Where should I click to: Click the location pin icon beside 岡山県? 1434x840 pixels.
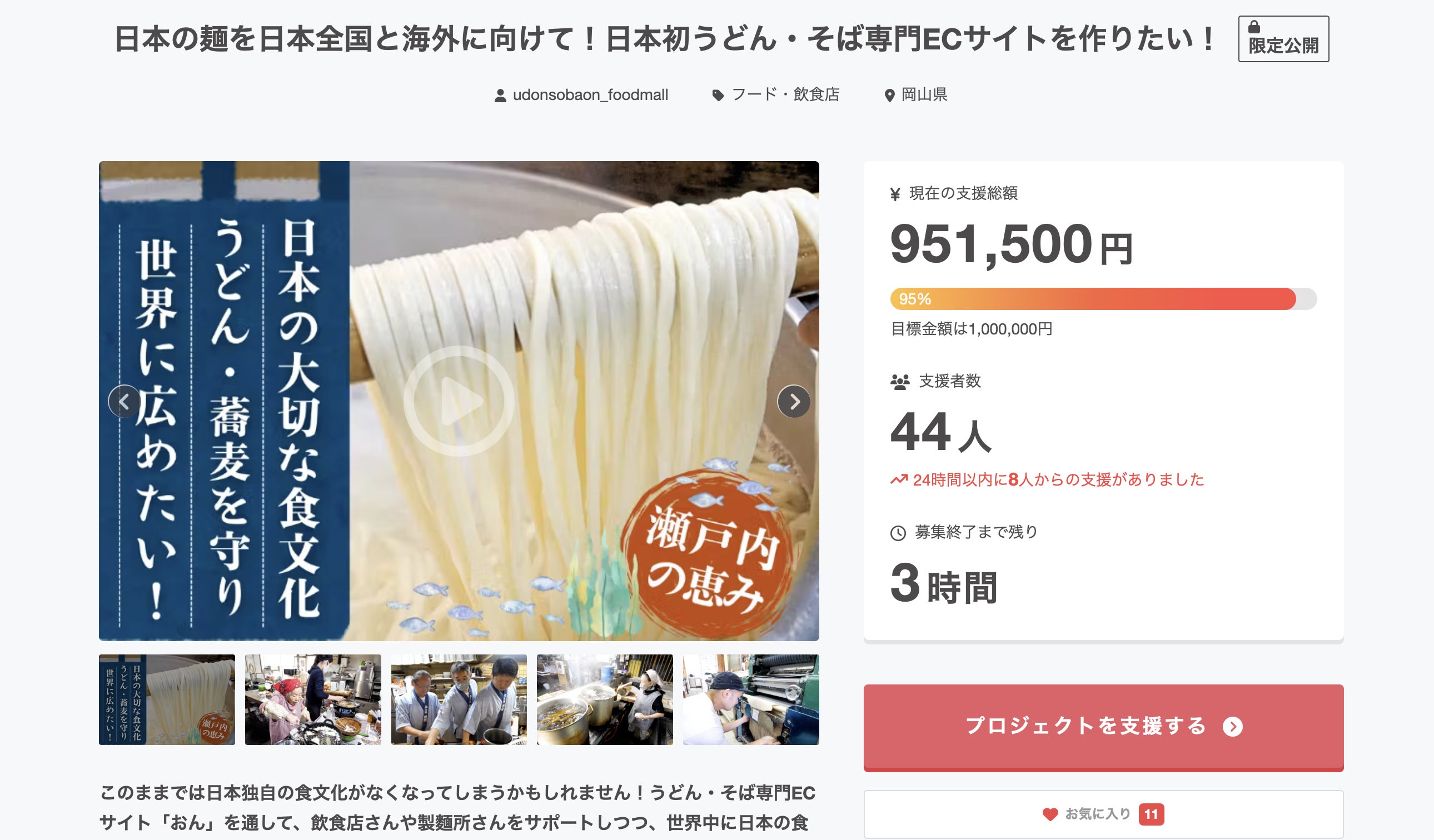889,96
